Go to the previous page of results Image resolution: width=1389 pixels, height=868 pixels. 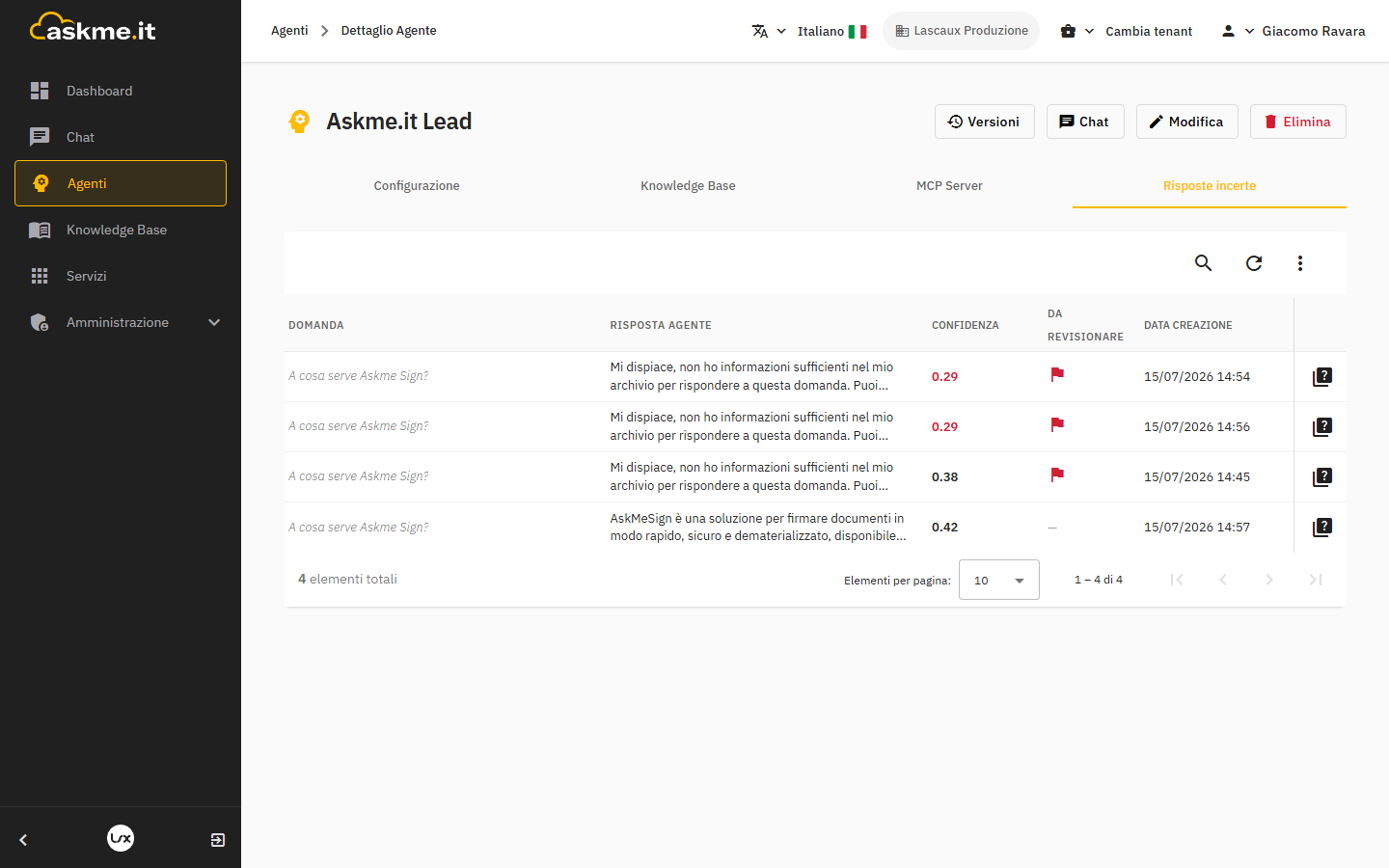pyautogui.click(x=1223, y=580)
